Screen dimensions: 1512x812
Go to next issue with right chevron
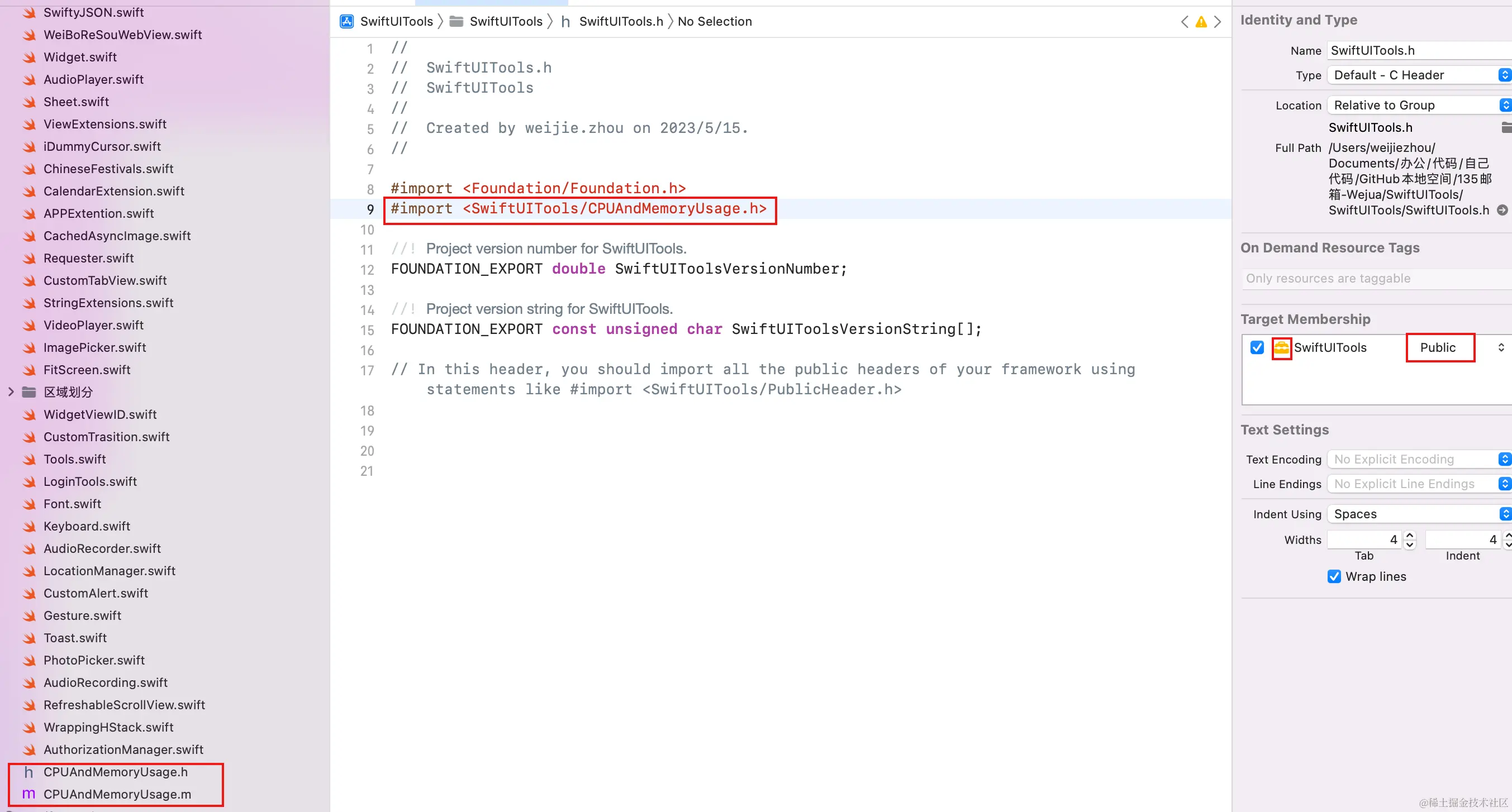tap(1218, 22)
